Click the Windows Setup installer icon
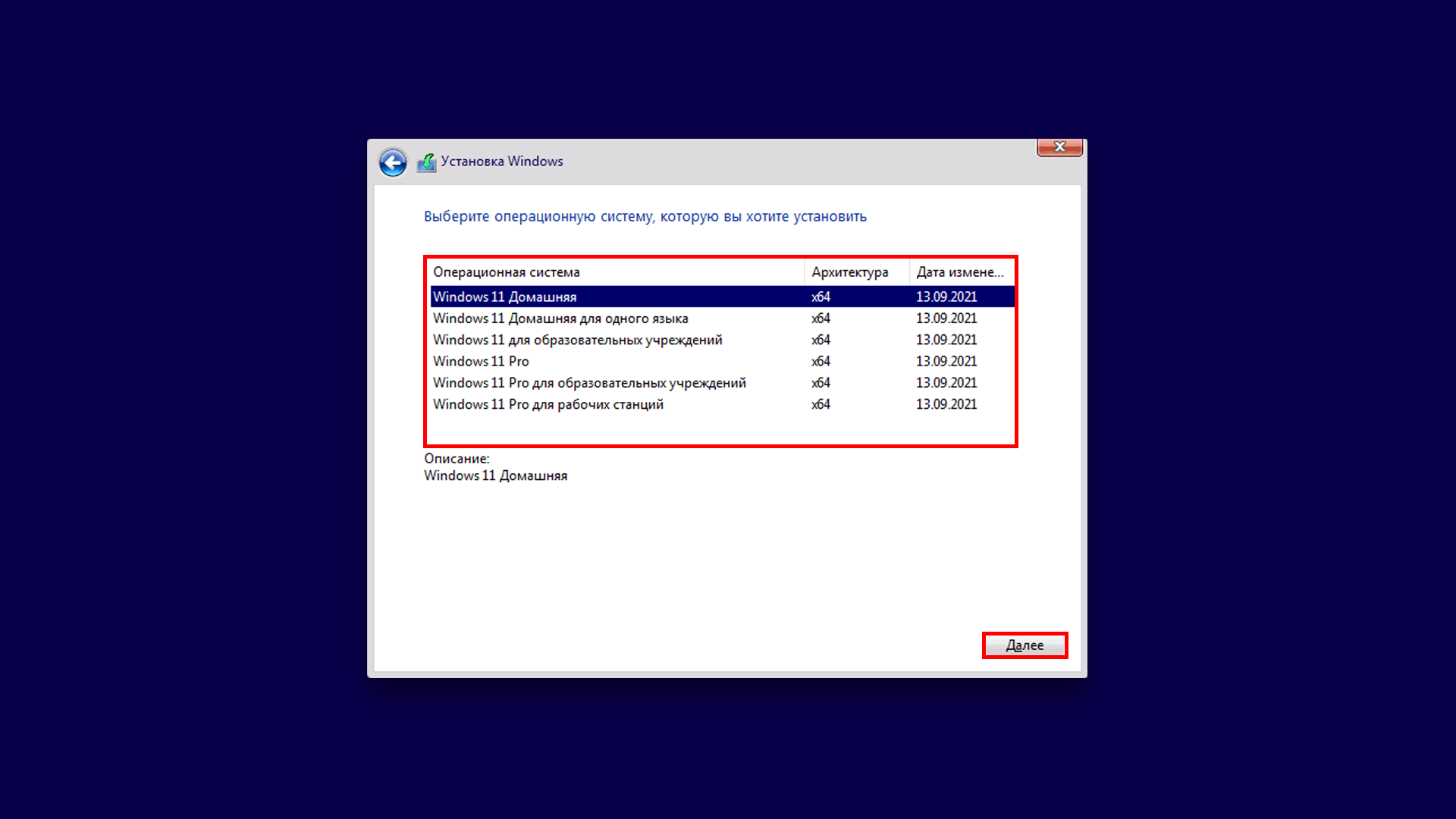Viewport: 1456px width, 819px height. coord(427,162)
